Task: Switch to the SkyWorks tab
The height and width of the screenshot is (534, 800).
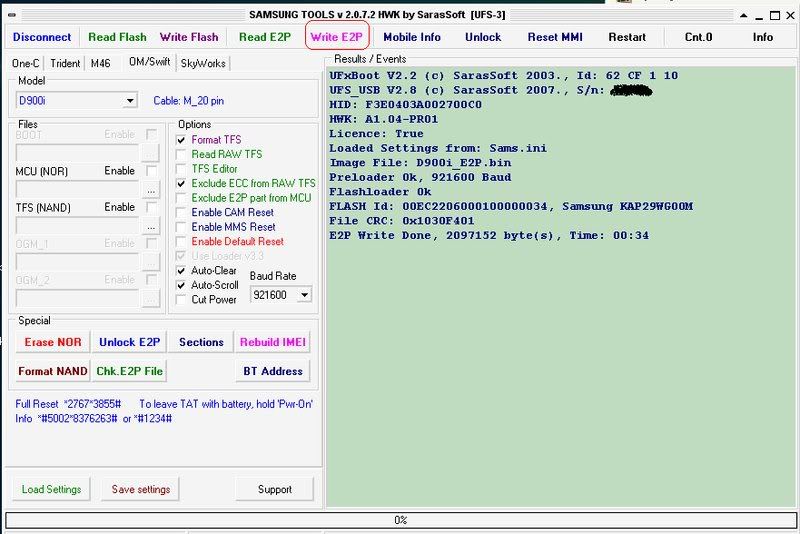Action: (x=203, y=63)
